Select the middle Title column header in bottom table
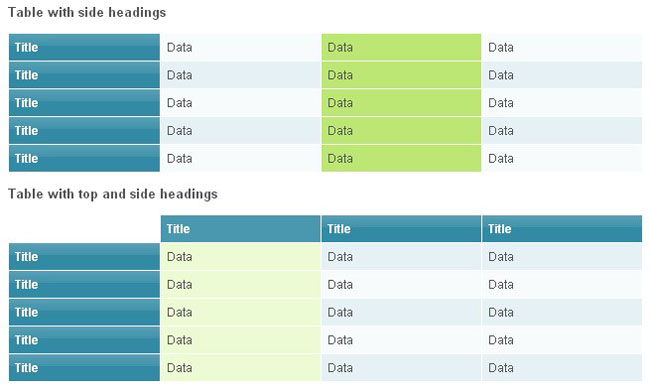 point(401,229)
